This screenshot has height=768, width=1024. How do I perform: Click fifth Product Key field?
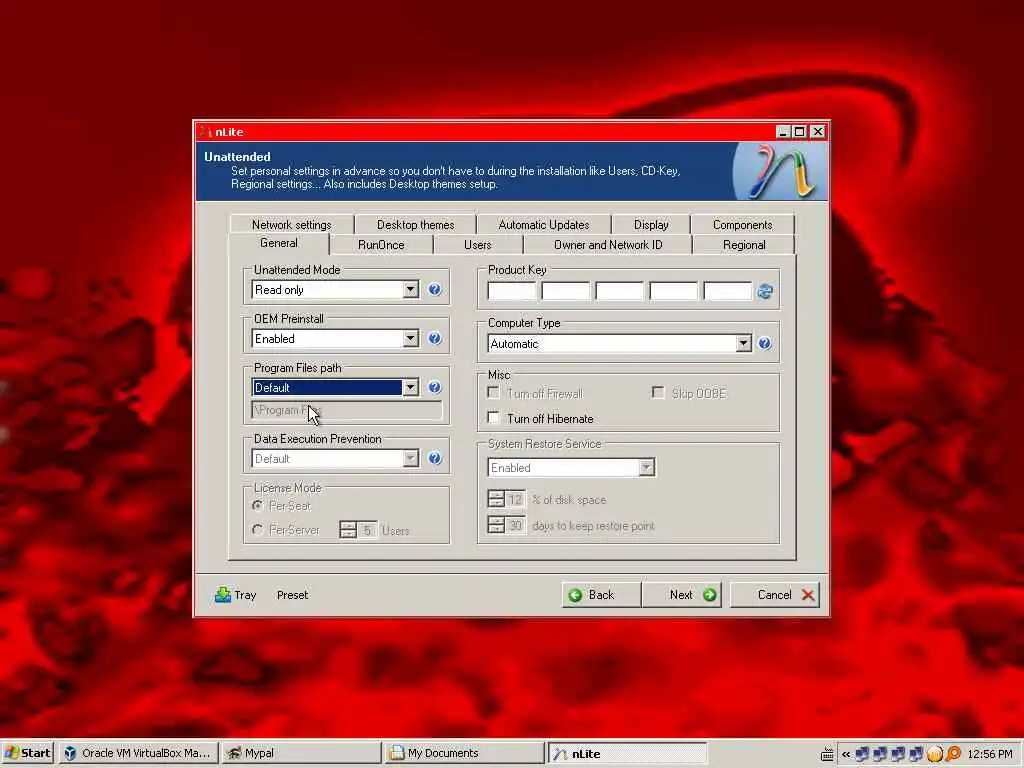(728, 291)
